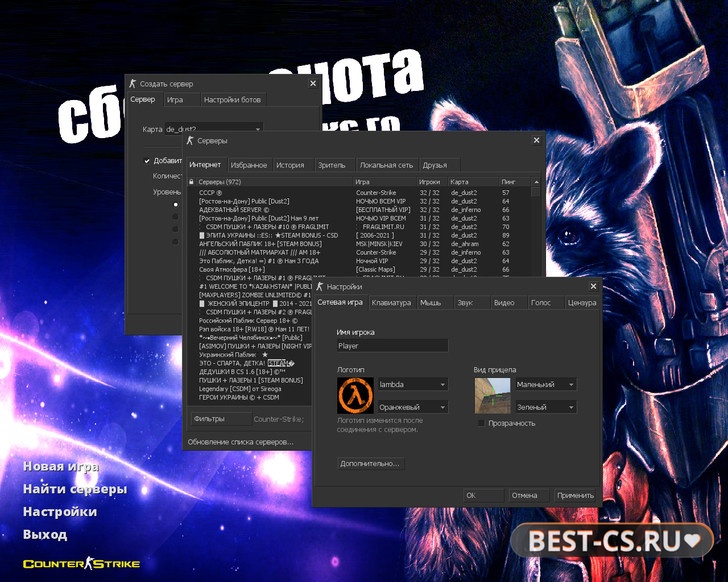
Task: Switch to the Цензура tab
Action: coord(582,303)
